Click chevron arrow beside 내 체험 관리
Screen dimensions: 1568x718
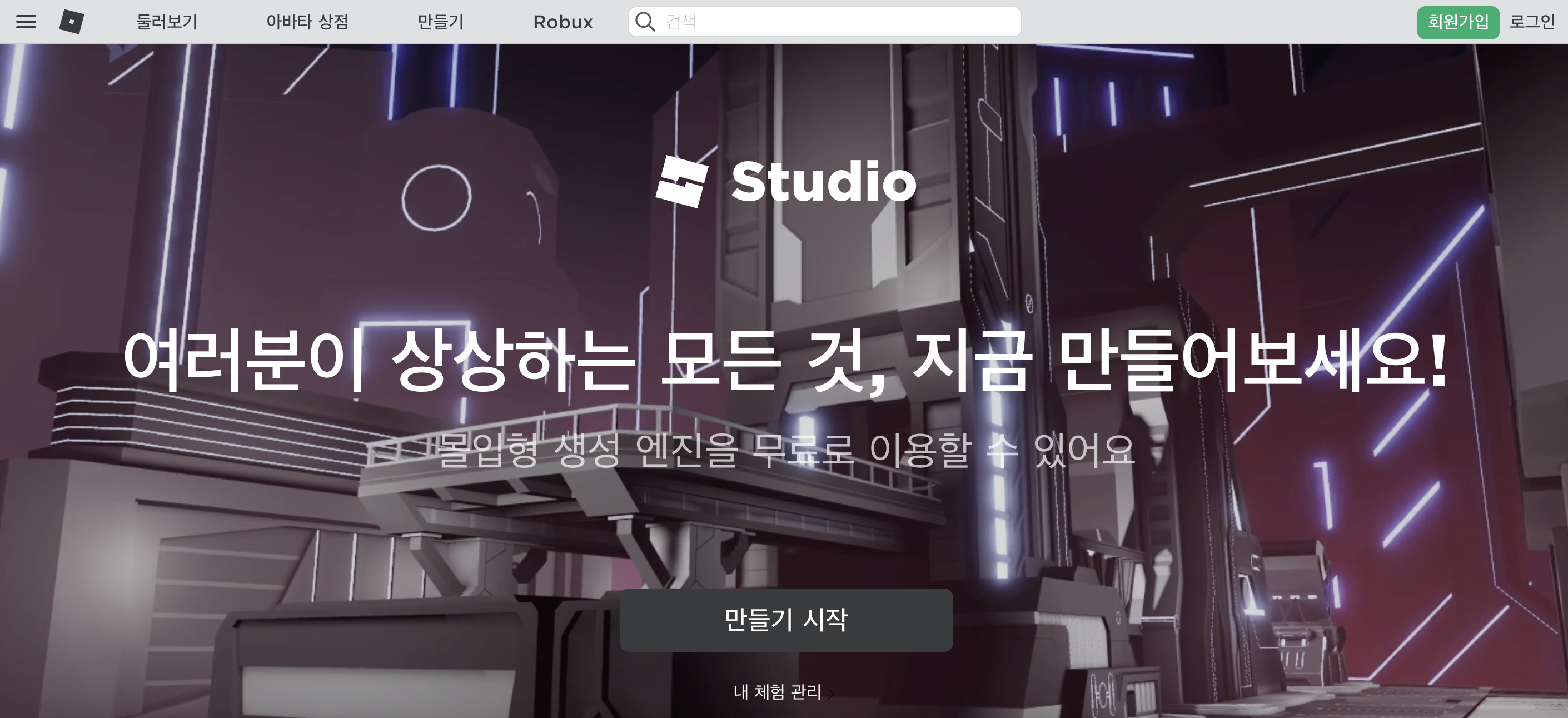pos(831,693)
